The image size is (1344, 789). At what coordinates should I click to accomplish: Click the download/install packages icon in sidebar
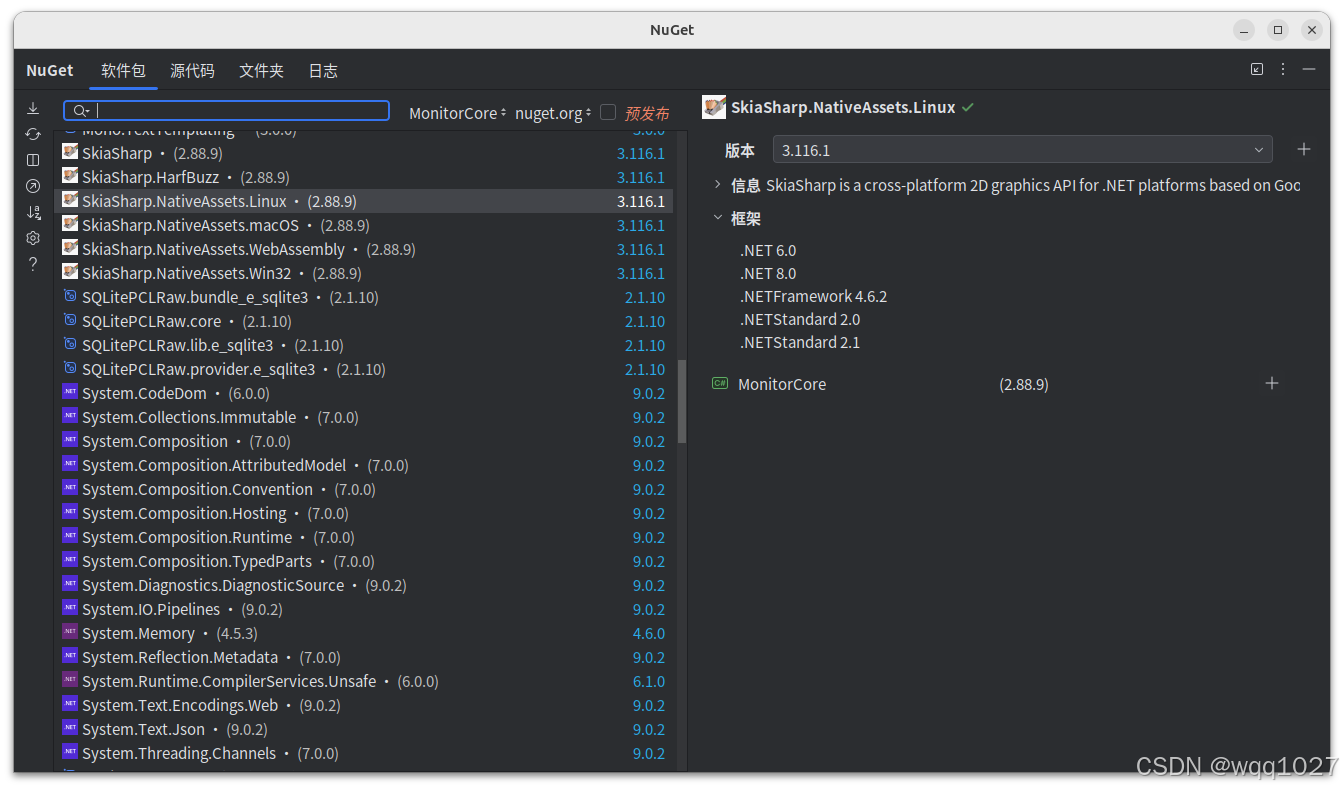pyautogui.click(x=32, y=107)
